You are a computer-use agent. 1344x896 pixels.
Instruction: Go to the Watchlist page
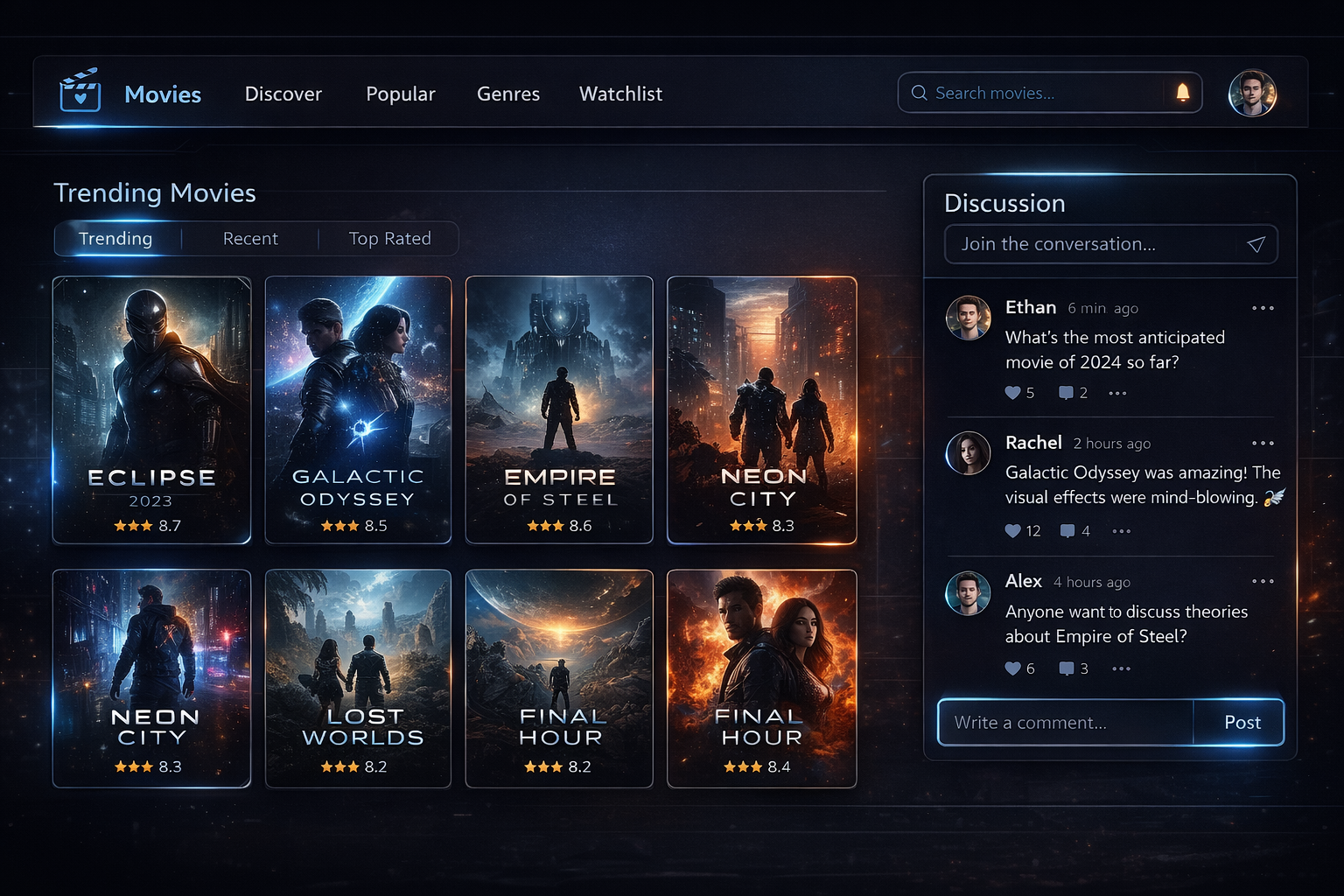620,94
